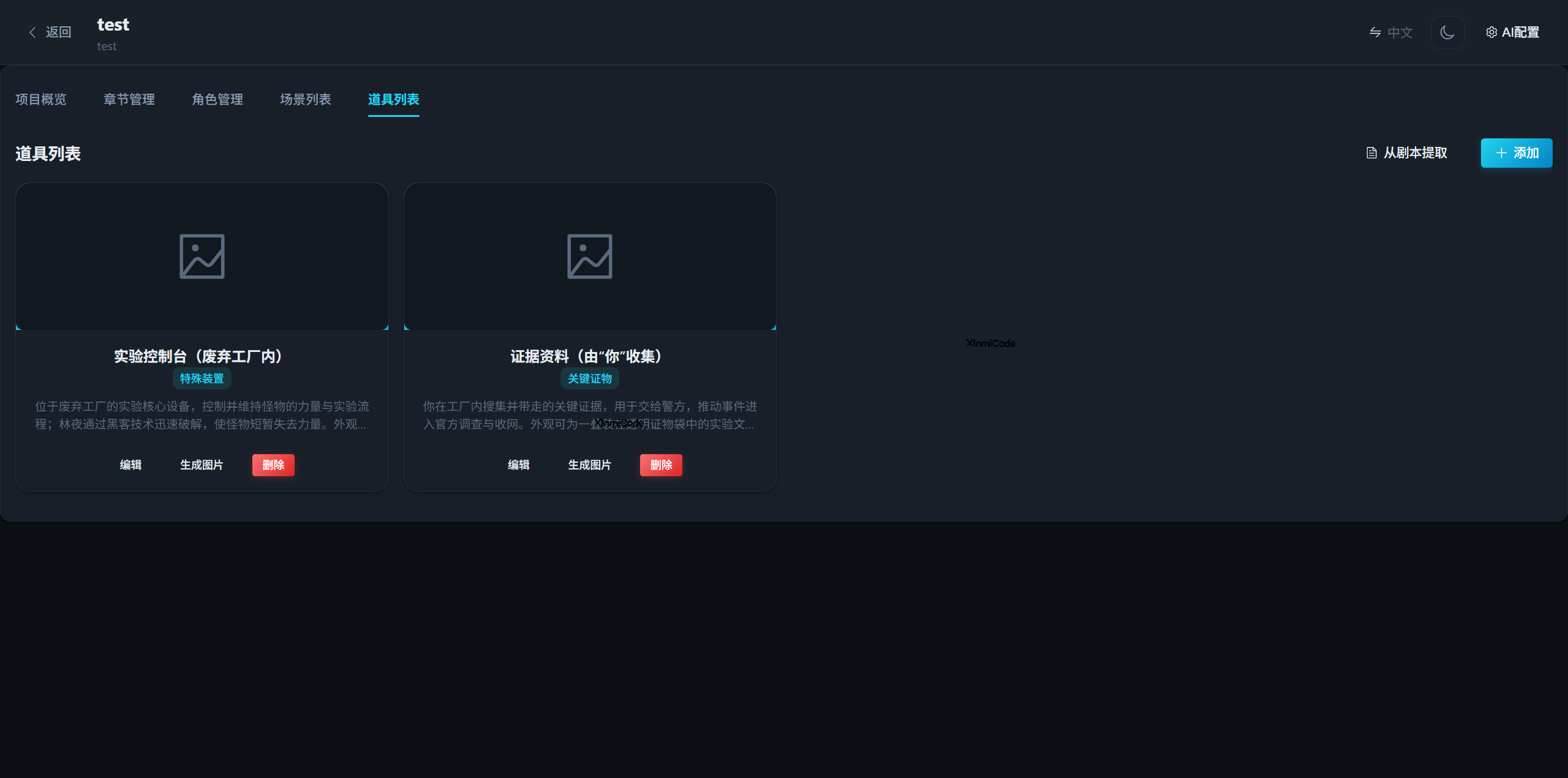Image resolution: width=1568 pixels, height=778 pixels.
Task: Click the image placeholder icon on 证据资料 card
Action: [x=589, y=256]
